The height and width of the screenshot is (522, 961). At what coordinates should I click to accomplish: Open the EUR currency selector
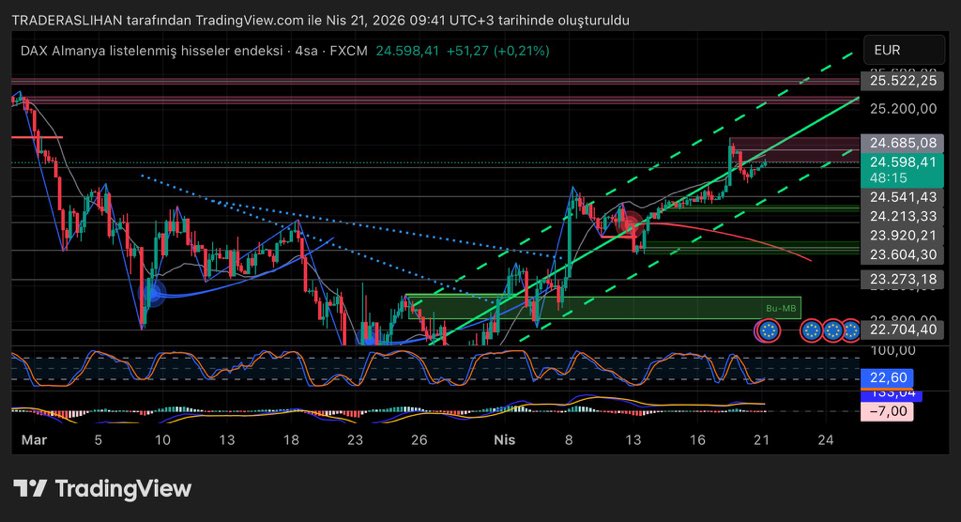tap(904, 50)
